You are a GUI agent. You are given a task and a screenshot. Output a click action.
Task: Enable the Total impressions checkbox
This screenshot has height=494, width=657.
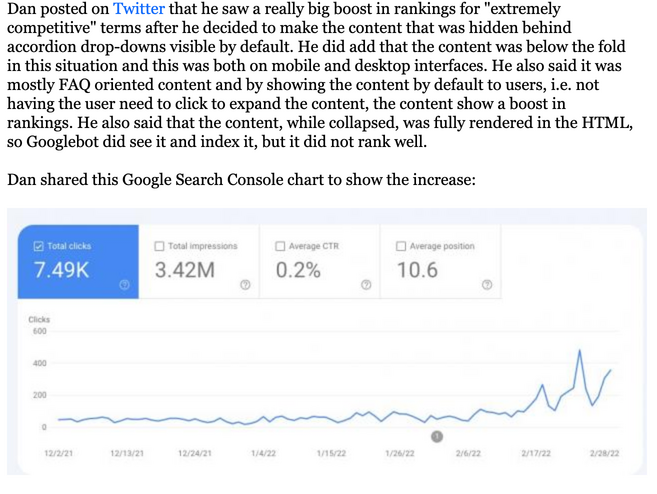(159, 246)
